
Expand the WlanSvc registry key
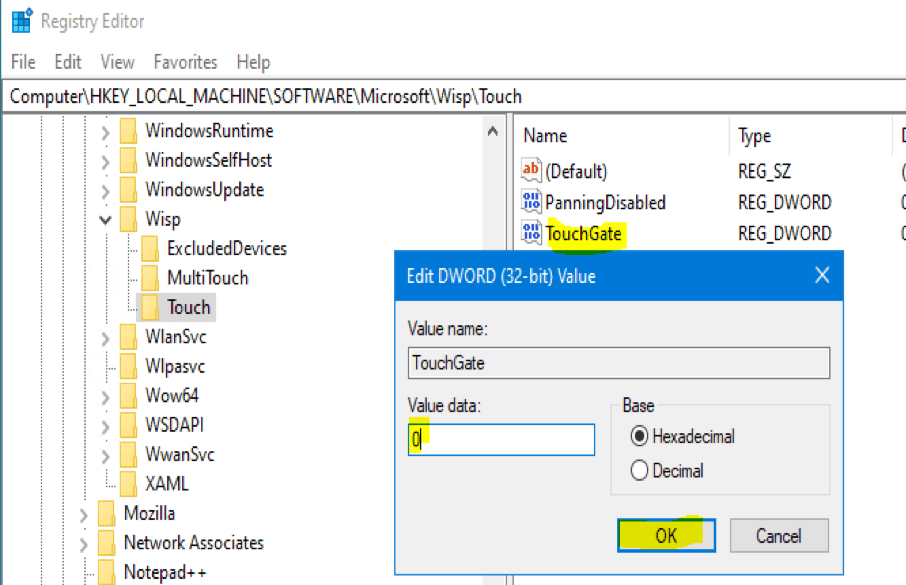point(106,338)
